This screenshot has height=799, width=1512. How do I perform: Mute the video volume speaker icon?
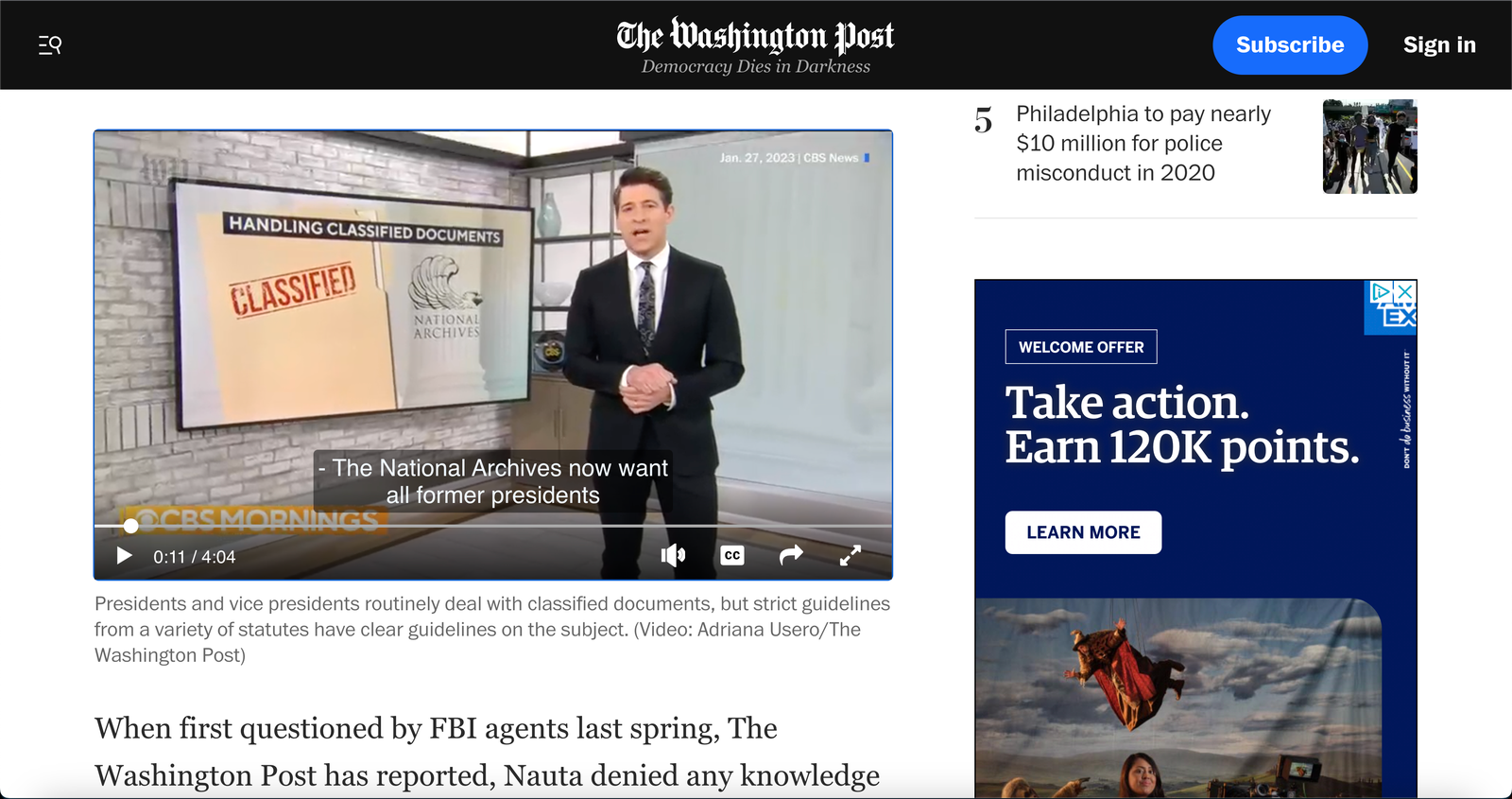pos(673,555)
